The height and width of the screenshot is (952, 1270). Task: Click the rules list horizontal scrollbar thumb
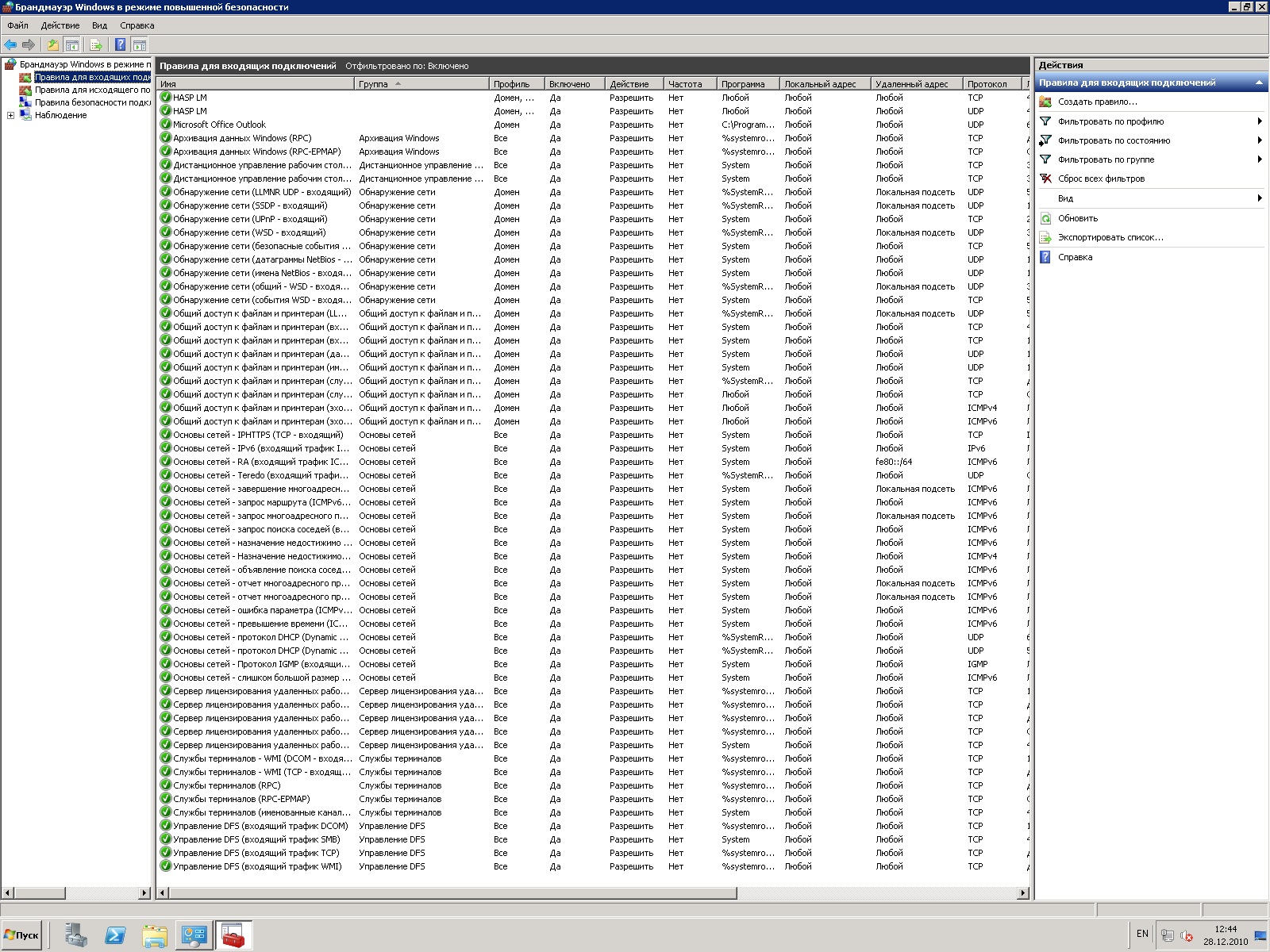click(x=452, y=893)
